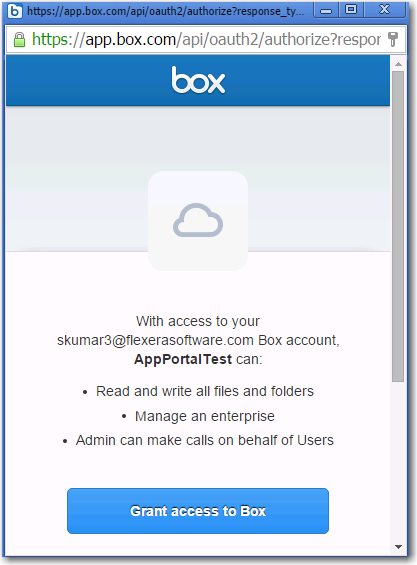
Task: Click empty scrollbar track below thumb
Action: pyautogui.click(x=398, y=461)
